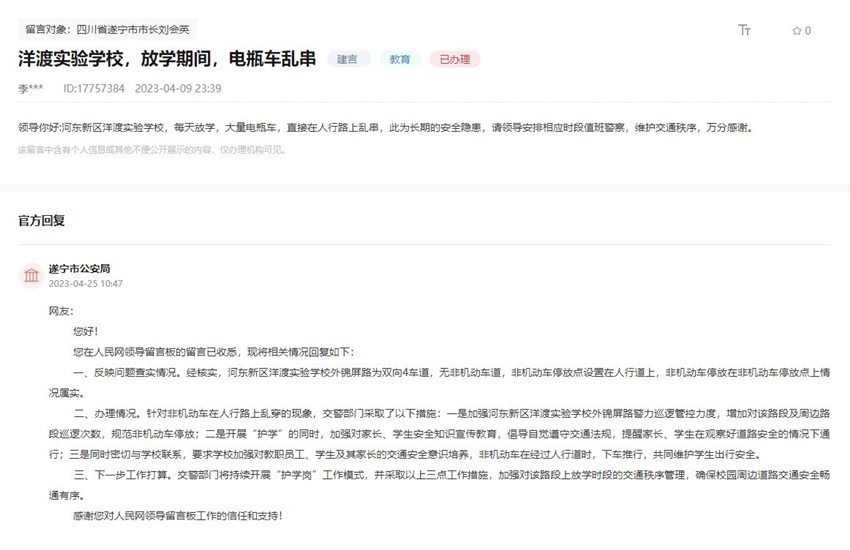Select the 教育 tag
Viewport: 850px width, 550px height.
[400, 59]
